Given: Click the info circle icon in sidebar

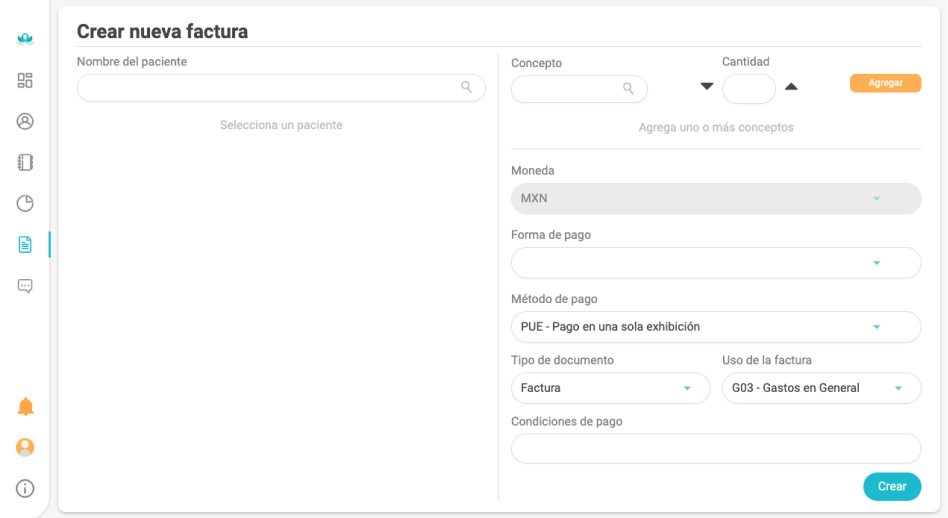Looking at the screenshot, I should click(x=25, y=488).
